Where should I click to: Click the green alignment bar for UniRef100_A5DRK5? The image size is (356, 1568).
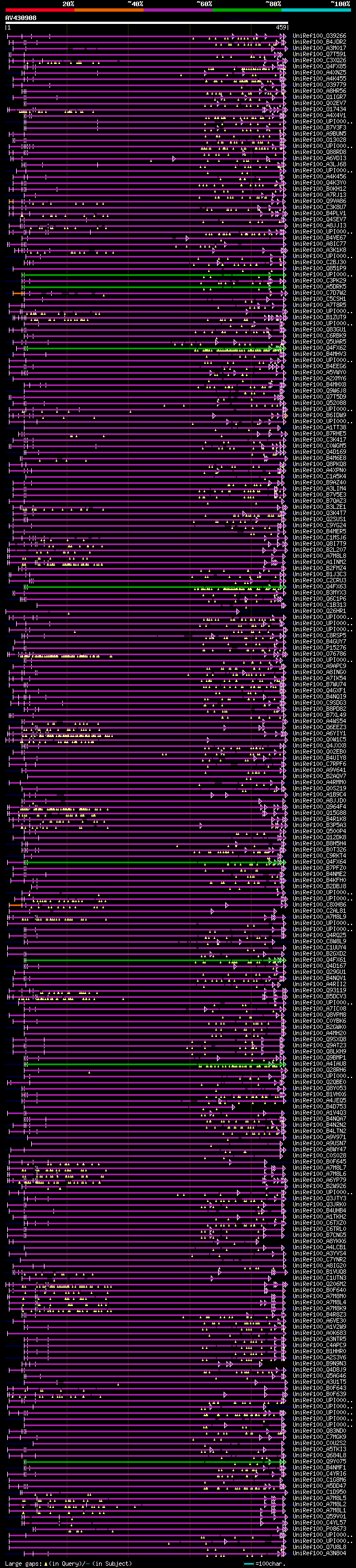tap(155, 286)
